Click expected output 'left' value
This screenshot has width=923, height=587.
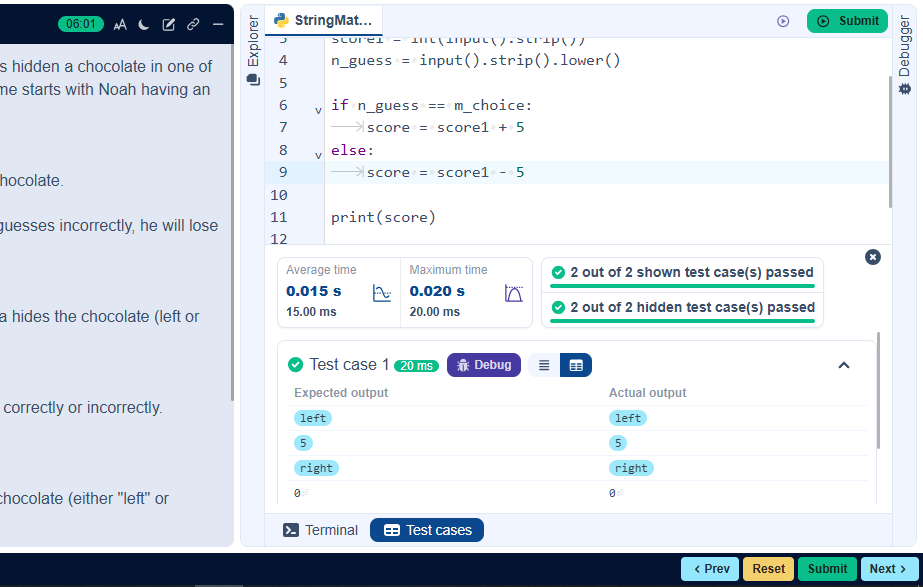(313, 418)
